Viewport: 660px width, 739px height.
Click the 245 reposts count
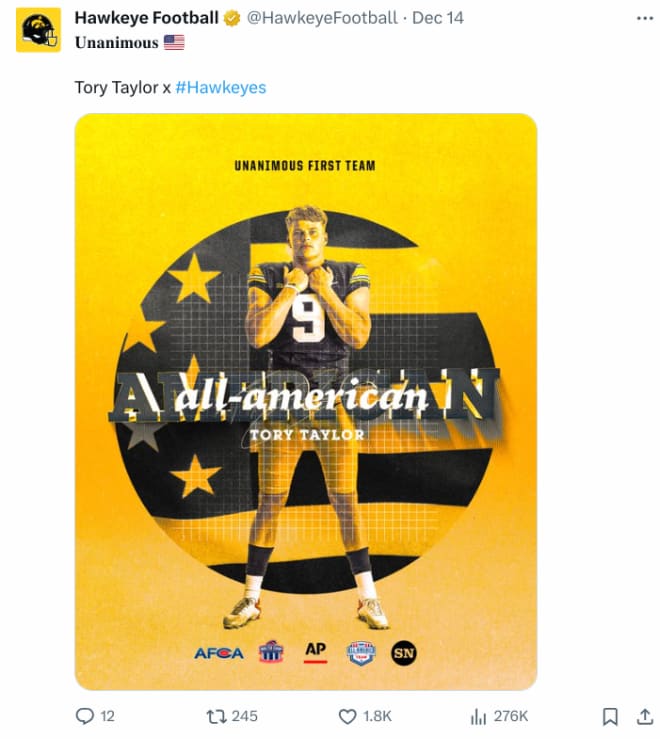point(245,716)
